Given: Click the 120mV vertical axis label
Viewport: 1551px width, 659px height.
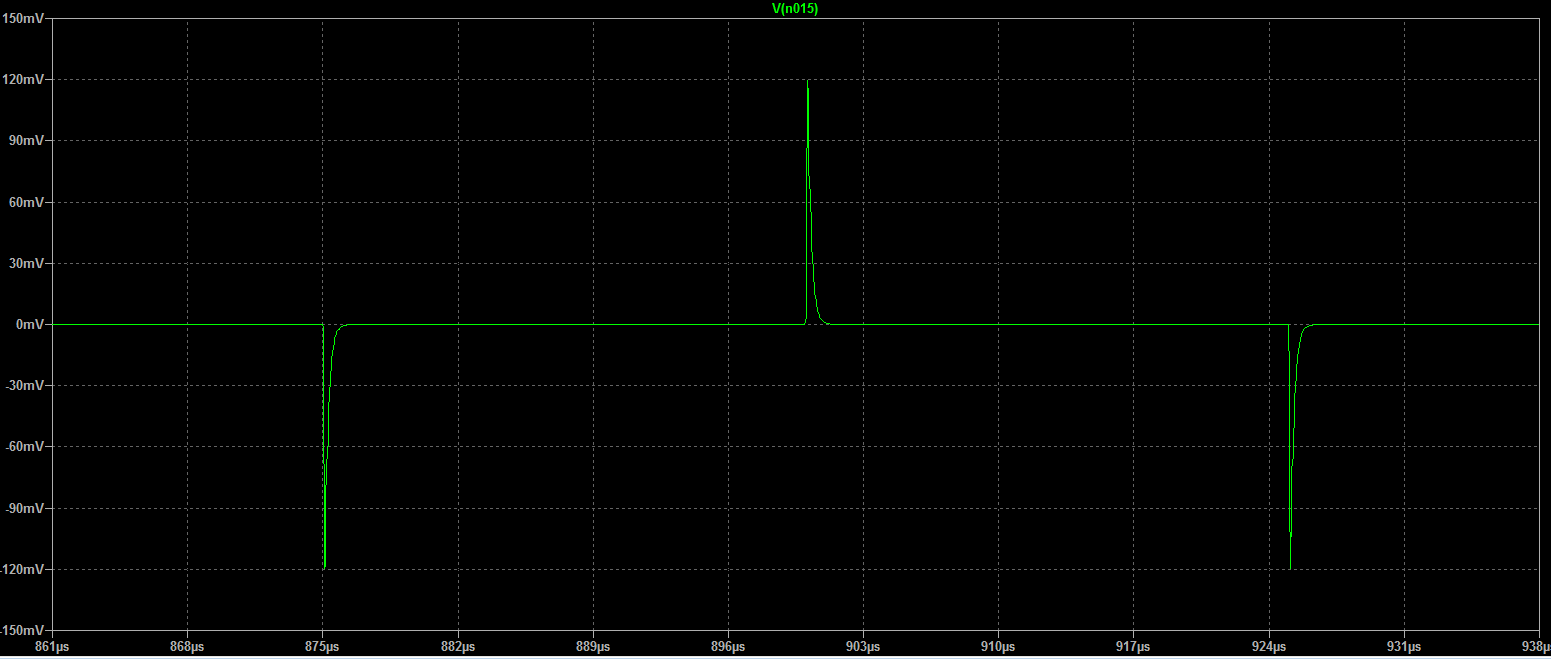Looking at the screenshot, I should click(23, 79).
